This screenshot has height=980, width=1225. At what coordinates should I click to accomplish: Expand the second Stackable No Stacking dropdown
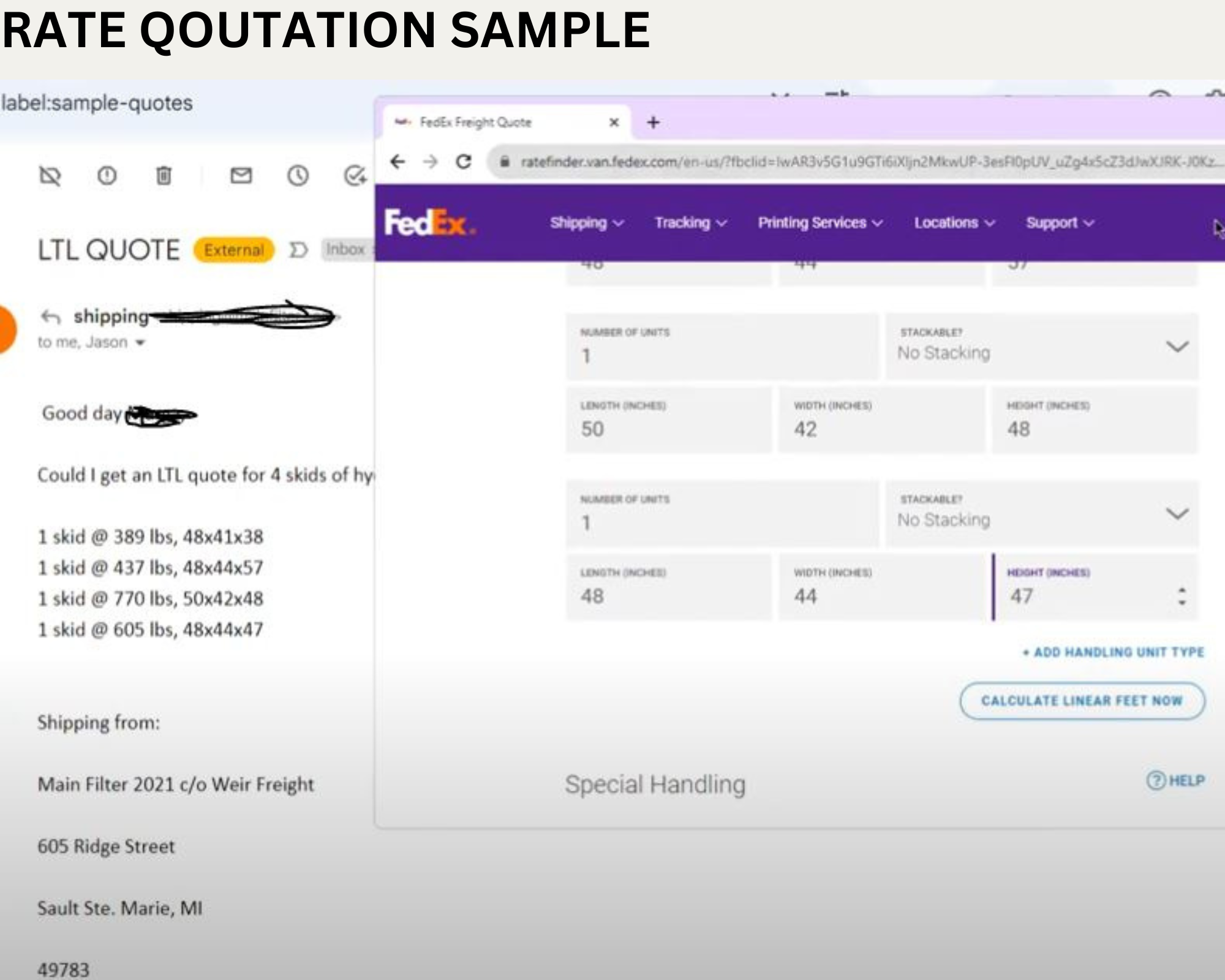[x=1177, y=513]
